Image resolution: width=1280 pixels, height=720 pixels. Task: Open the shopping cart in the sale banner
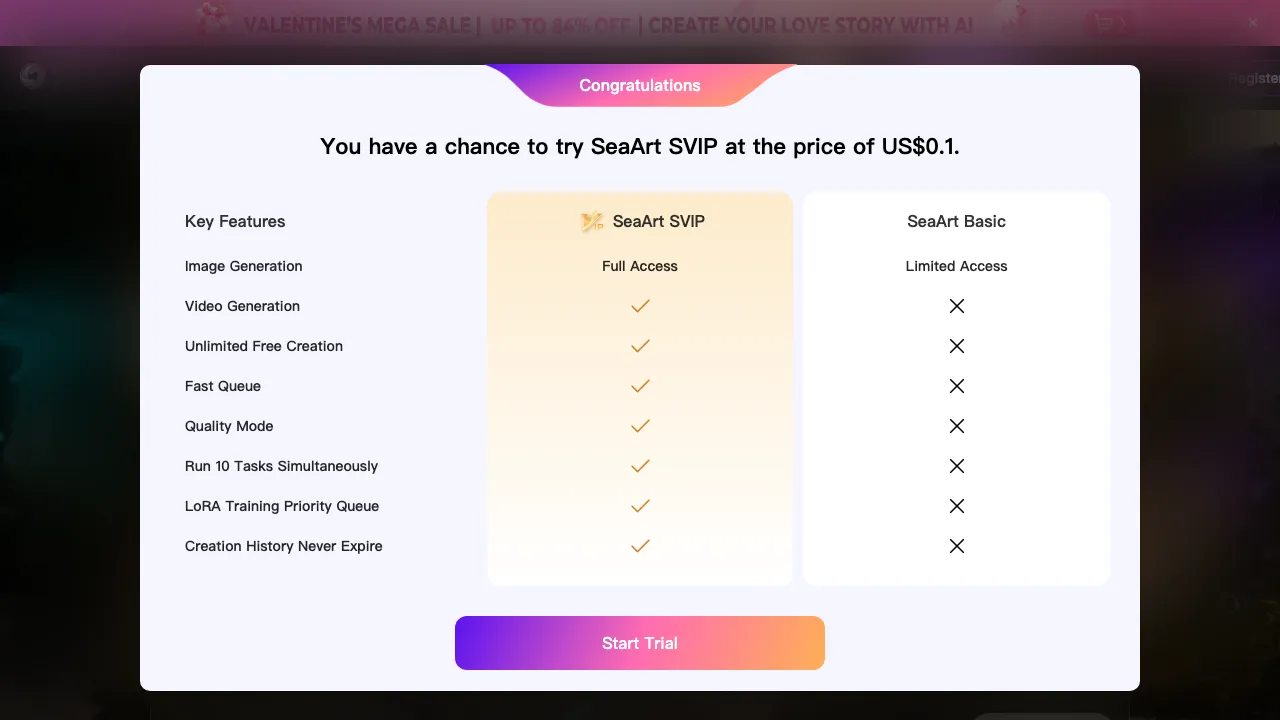coord(1108,23)
